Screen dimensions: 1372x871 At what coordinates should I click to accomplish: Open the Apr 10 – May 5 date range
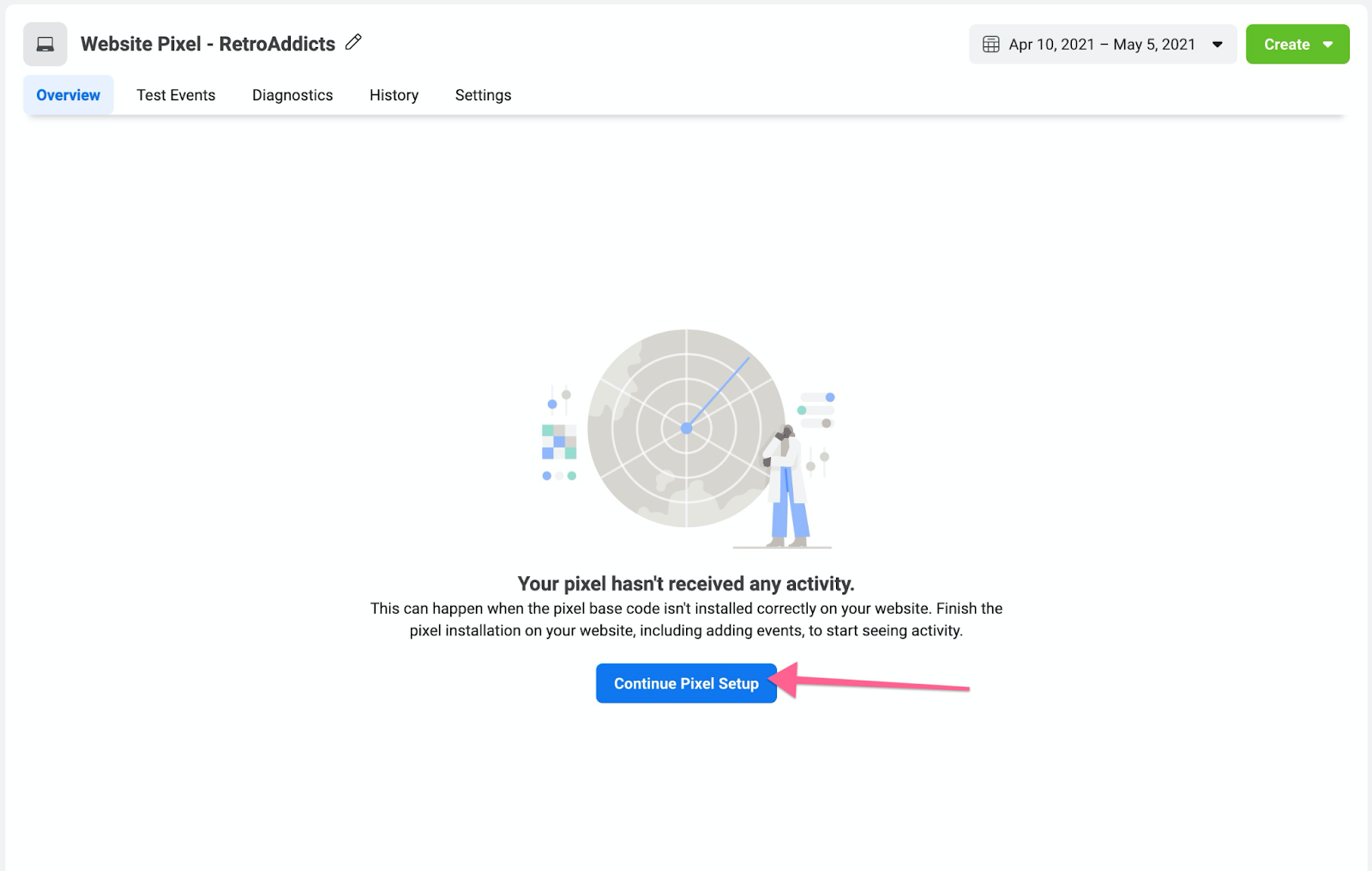pyautogui.click(x=1101, y=45)
